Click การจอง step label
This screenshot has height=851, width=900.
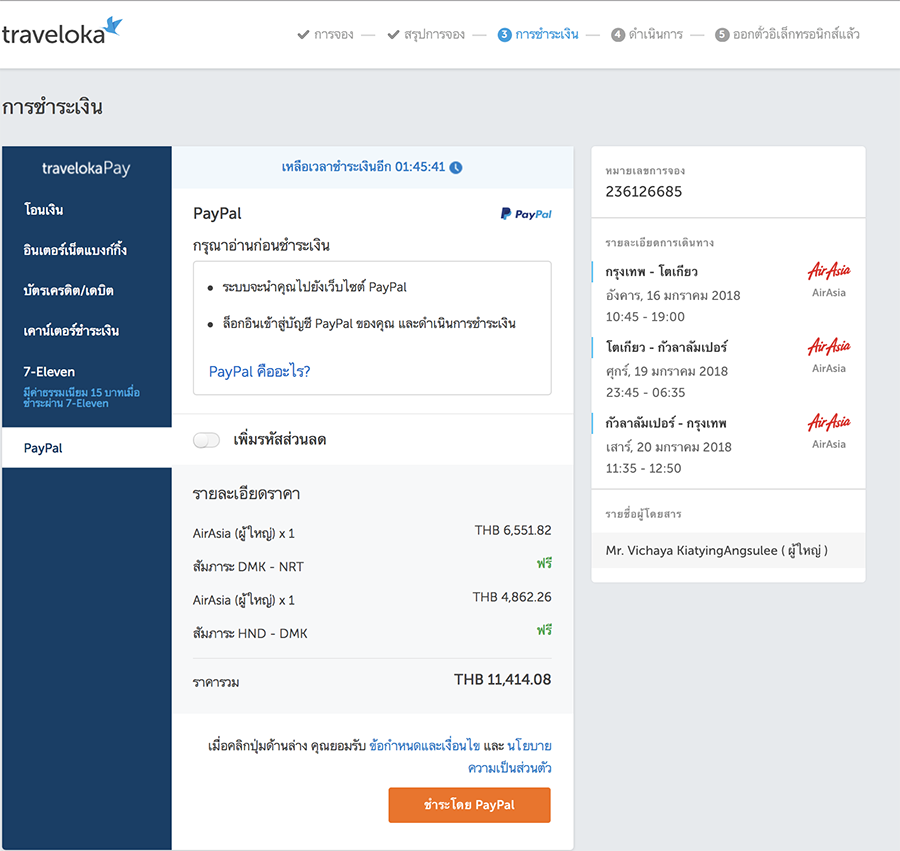tap(333, 34)
